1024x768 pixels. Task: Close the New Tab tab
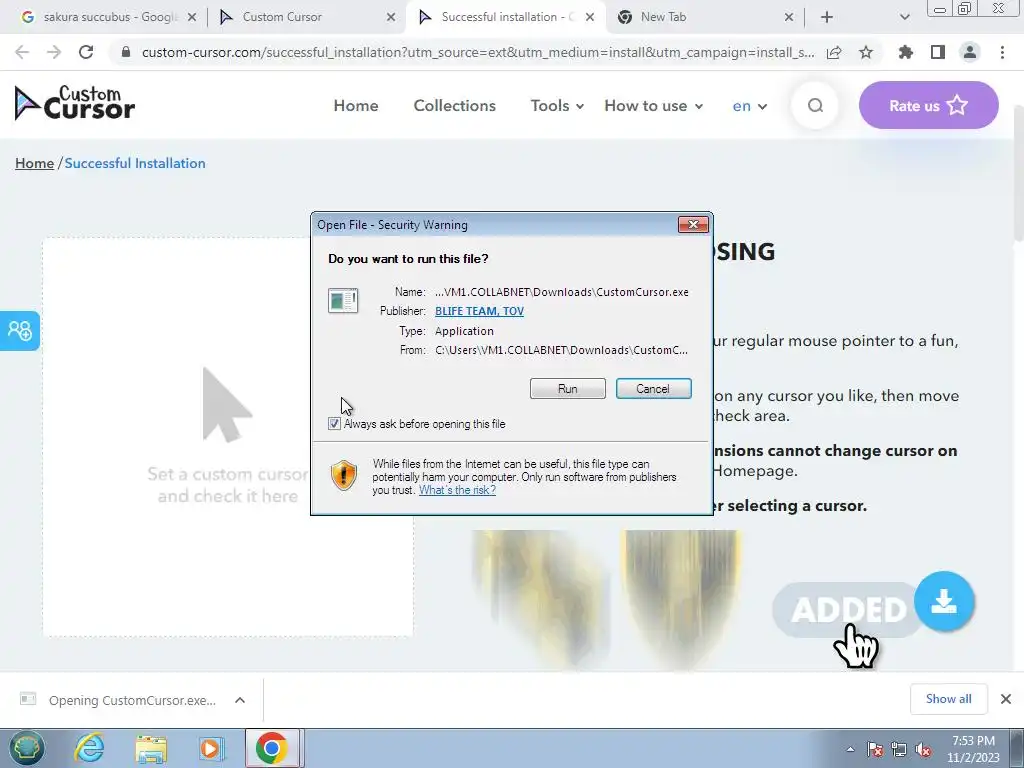[x=789, y=17]
